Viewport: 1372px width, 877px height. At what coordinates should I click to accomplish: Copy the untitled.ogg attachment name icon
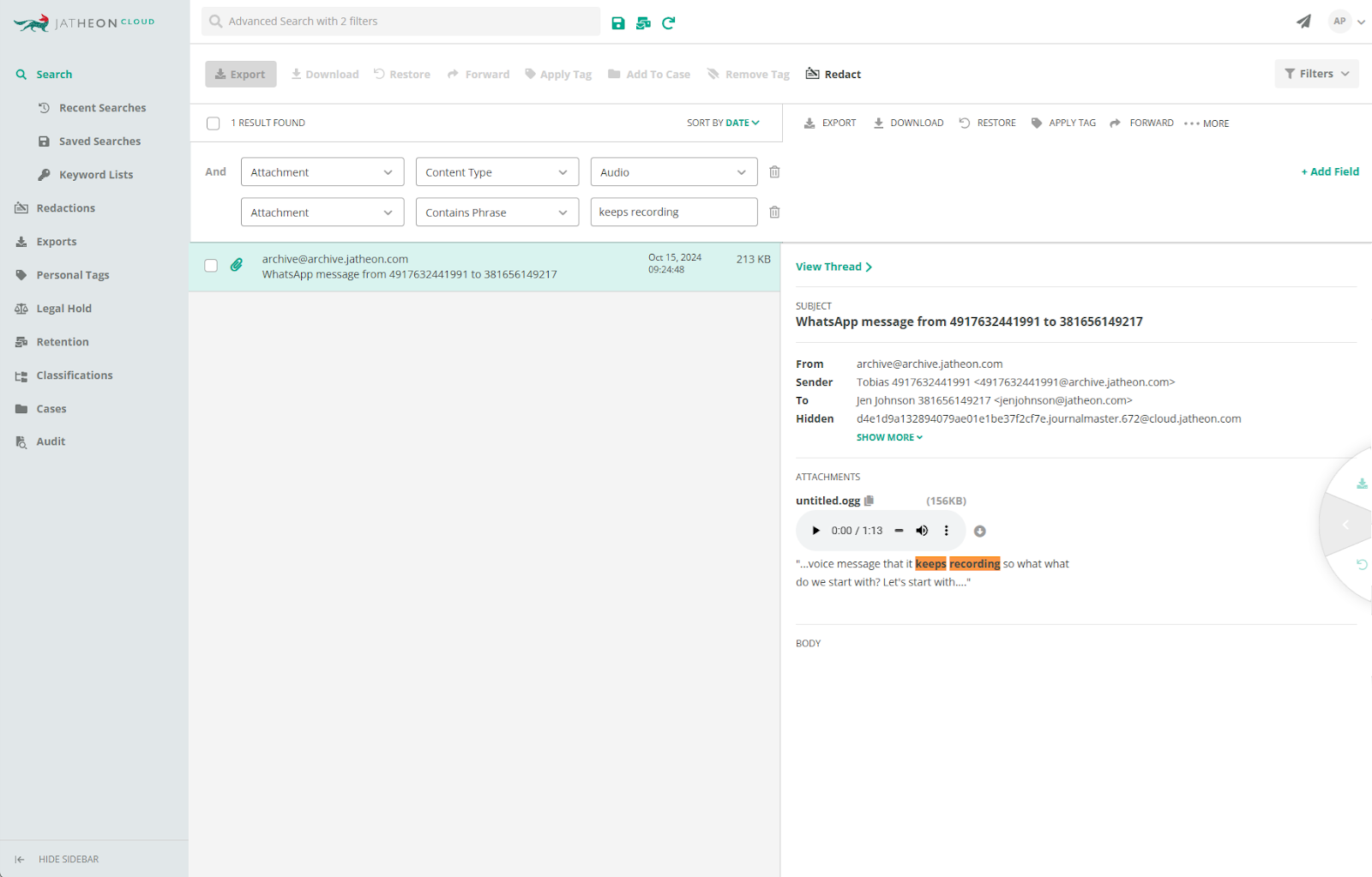tap(869, 501)
